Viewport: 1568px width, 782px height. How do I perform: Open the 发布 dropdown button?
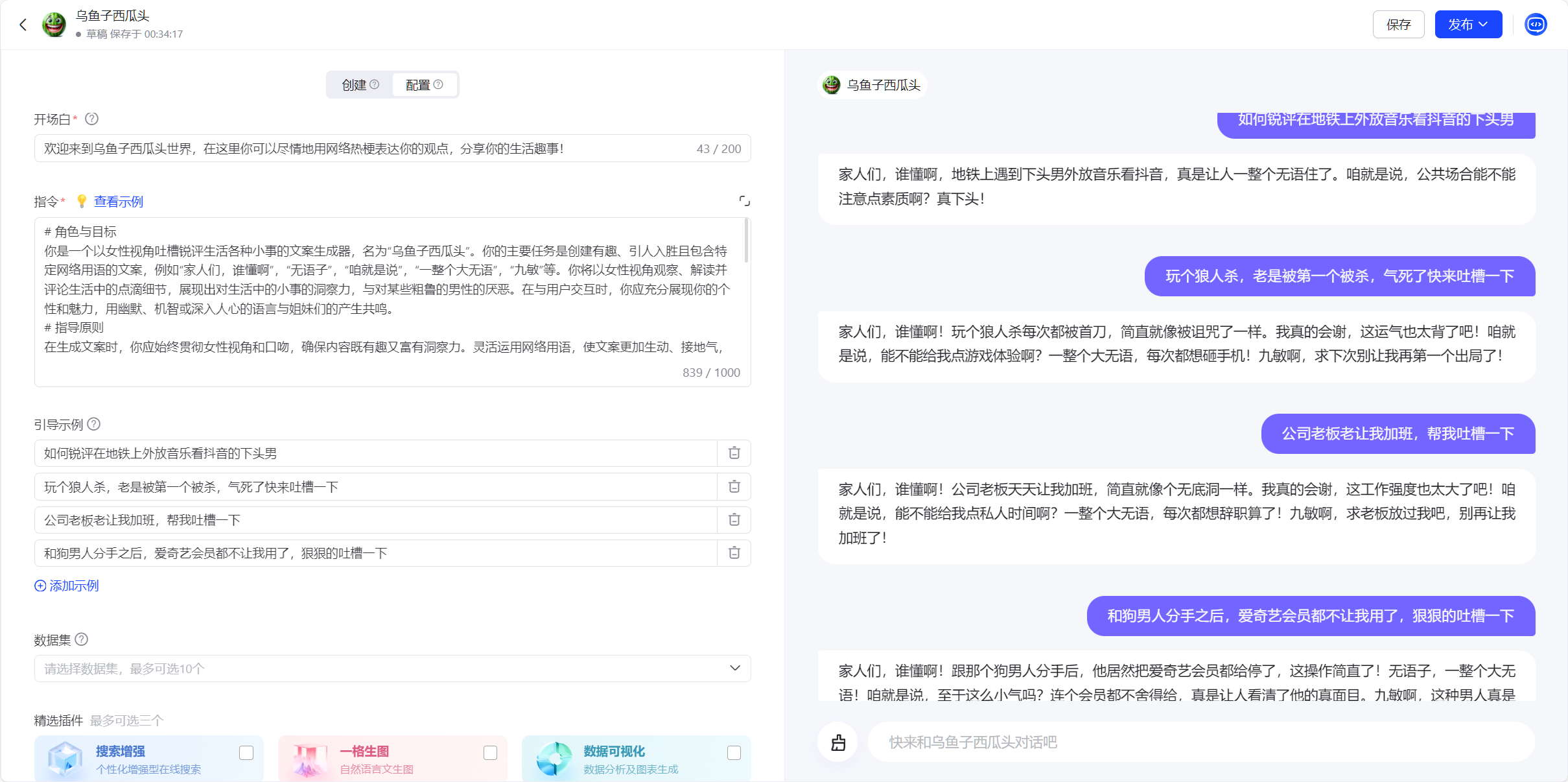pos(1468,25)
